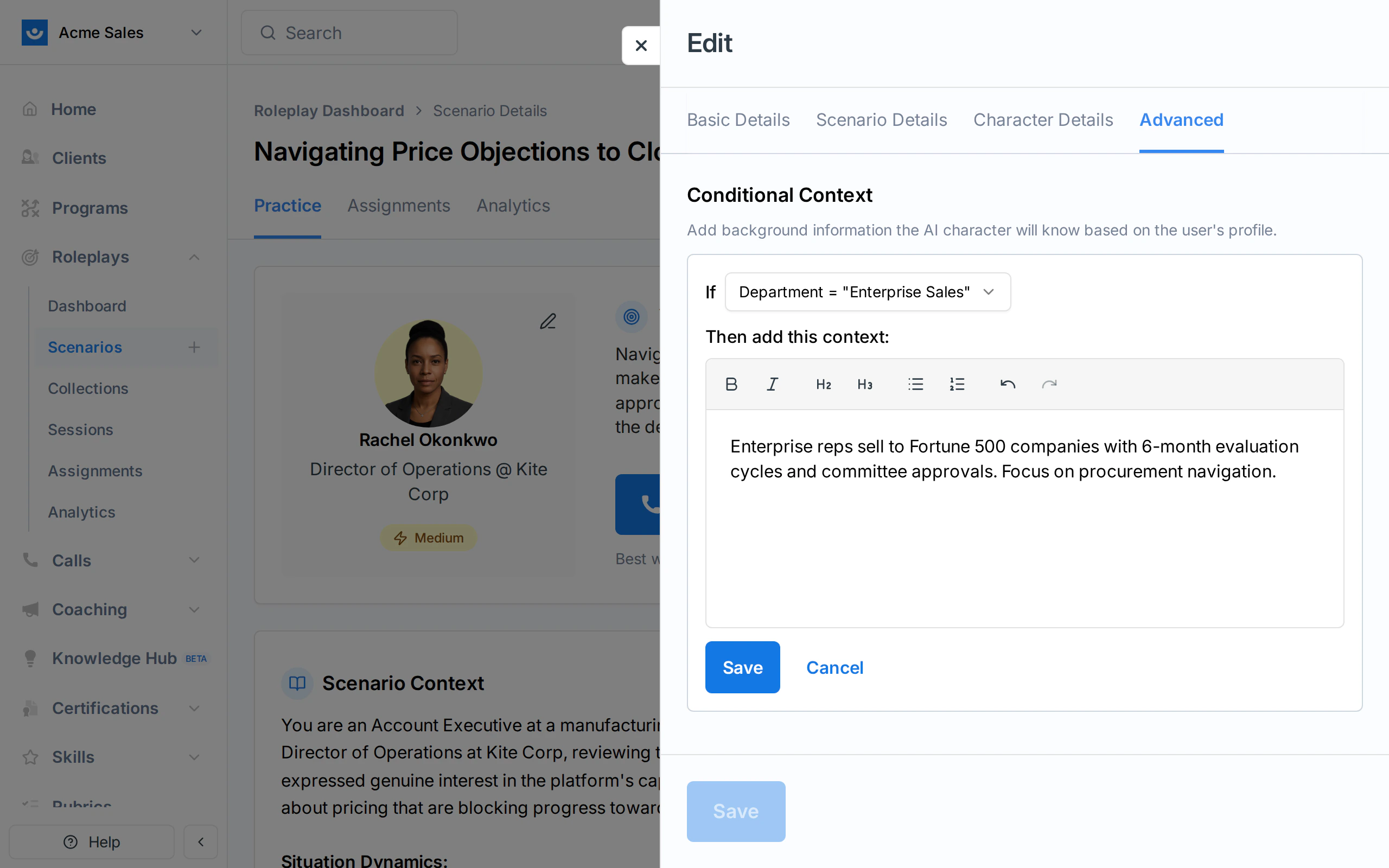The width and height of the screenshot is (1389, 868).
Task: Add a new scenario with the plus icon
Action: pyautogui.click(x=195, y=347)
